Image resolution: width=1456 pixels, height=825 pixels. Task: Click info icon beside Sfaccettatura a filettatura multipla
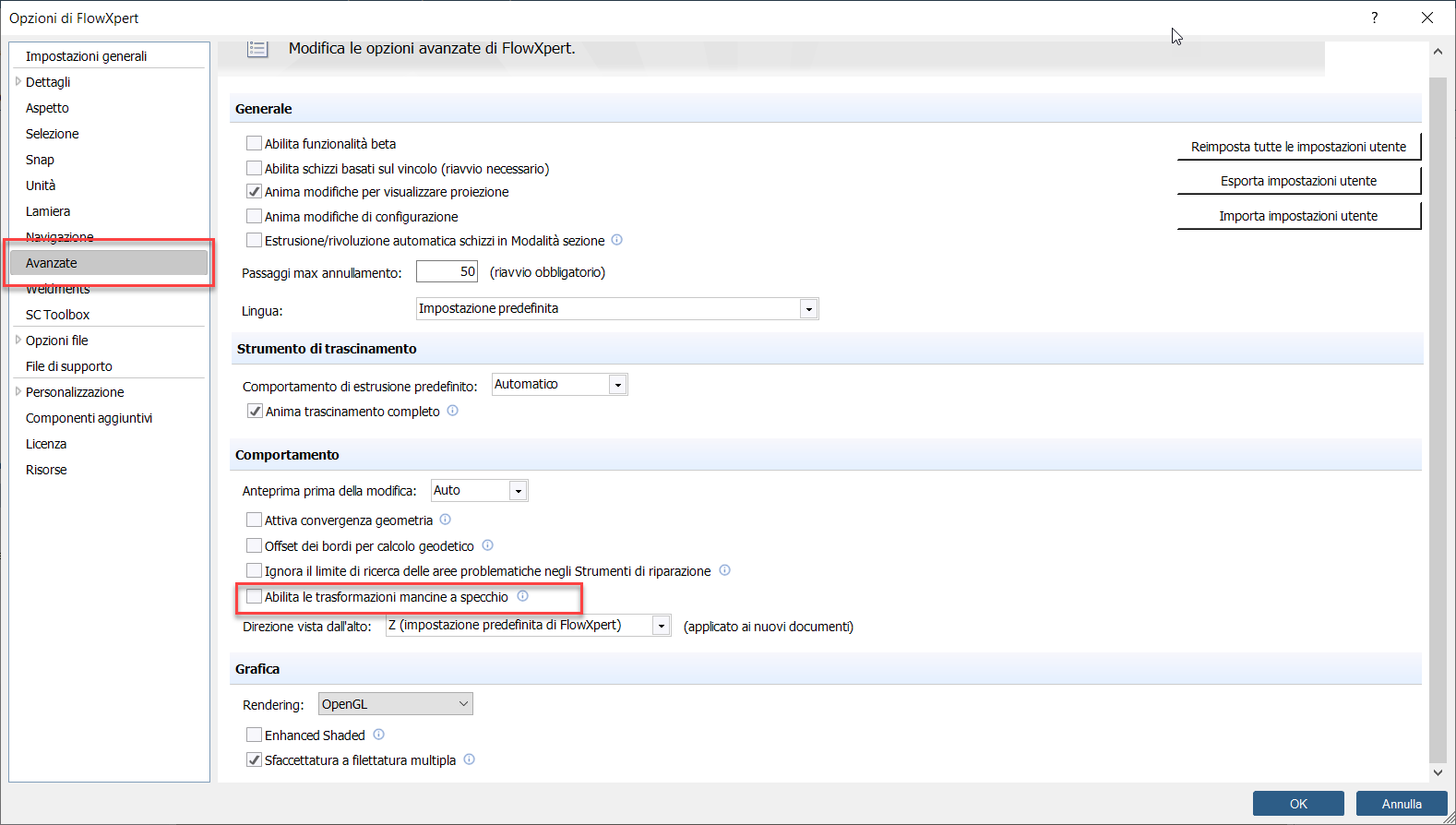(470, 759)
